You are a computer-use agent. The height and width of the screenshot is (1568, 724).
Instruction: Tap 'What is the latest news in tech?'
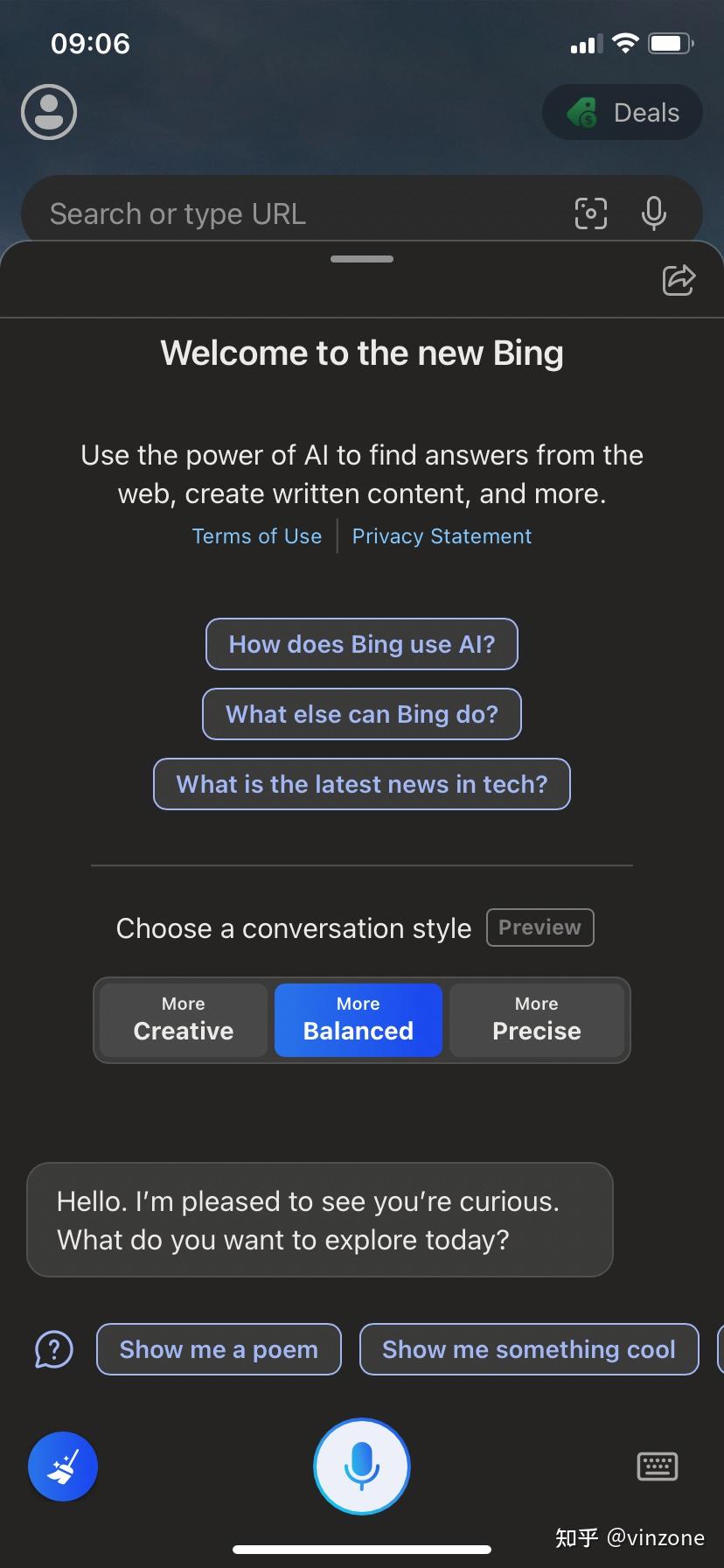point(361,784)
